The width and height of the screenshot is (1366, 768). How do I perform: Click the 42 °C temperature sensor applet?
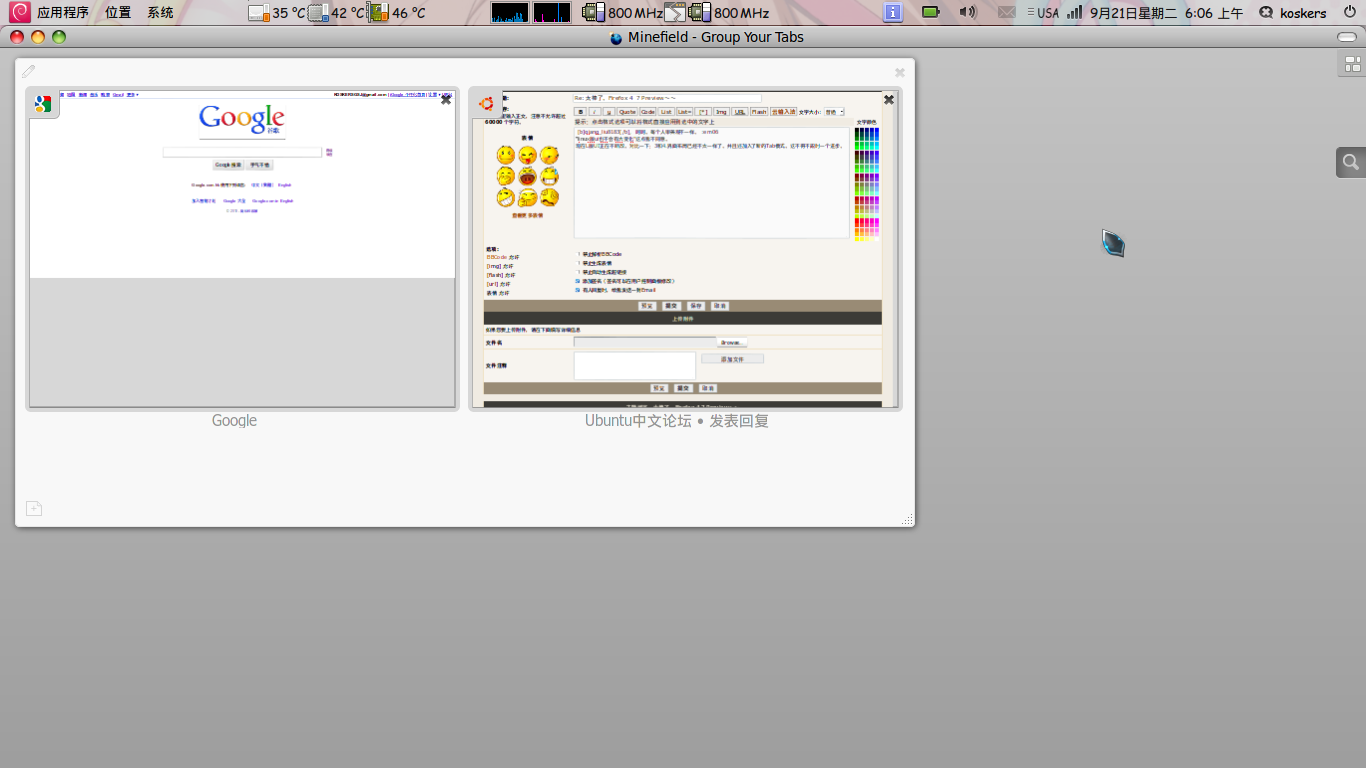(x=337, y=13)
